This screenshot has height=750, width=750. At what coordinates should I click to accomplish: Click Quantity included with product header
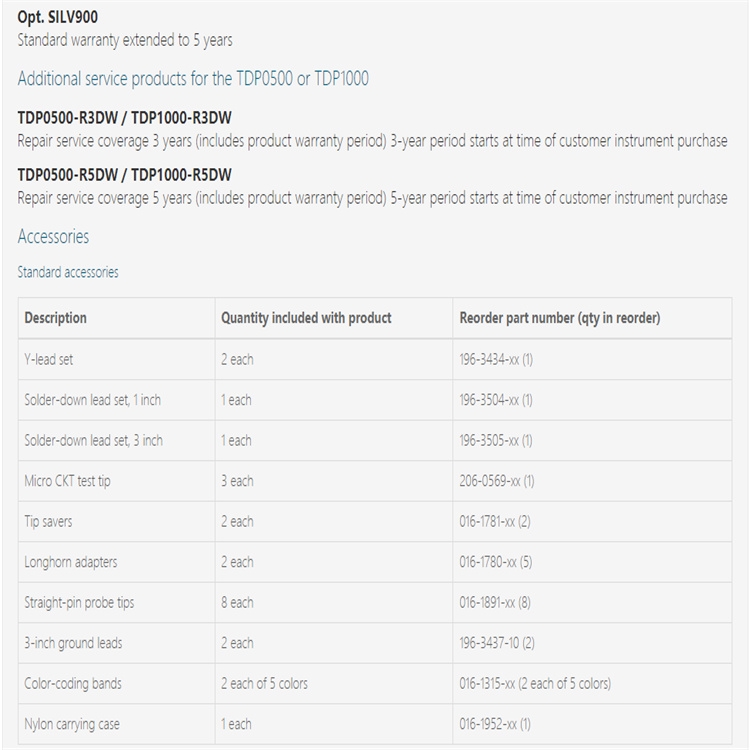[306, 318]
